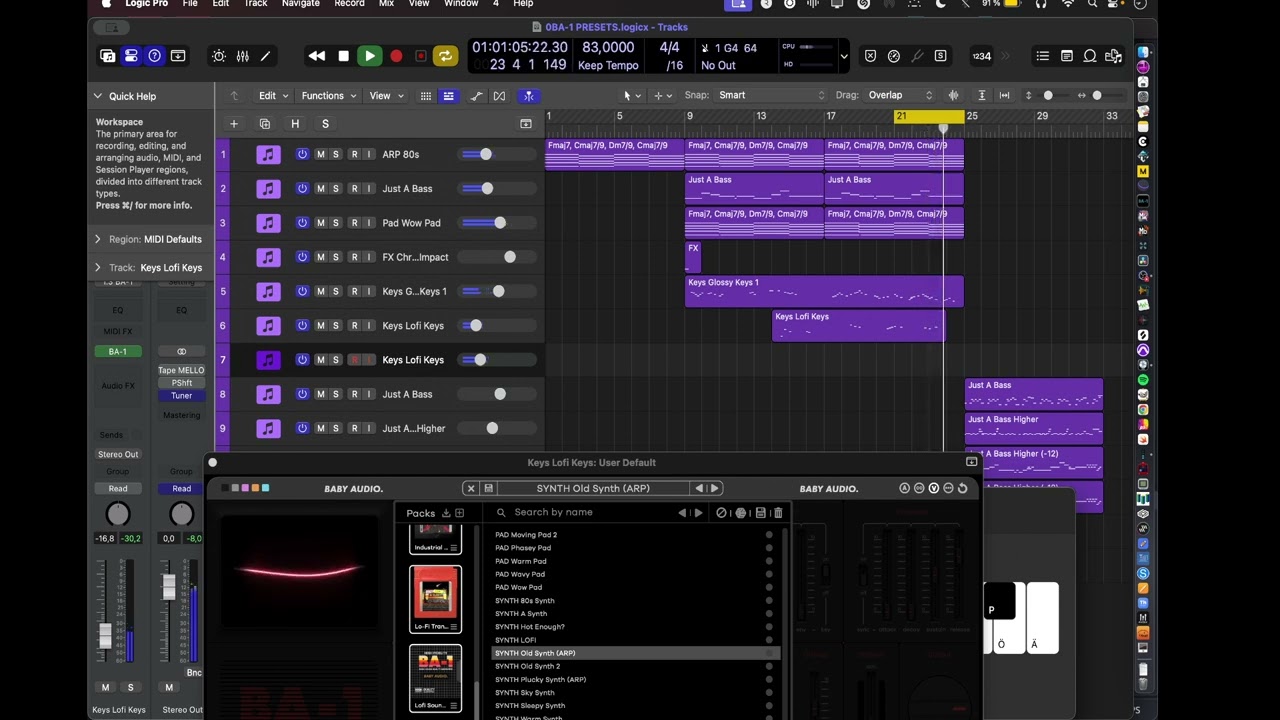Screen dimensions: 1280x720
Task: Delete preset with trash icon
Action: (x=778, y=513)
